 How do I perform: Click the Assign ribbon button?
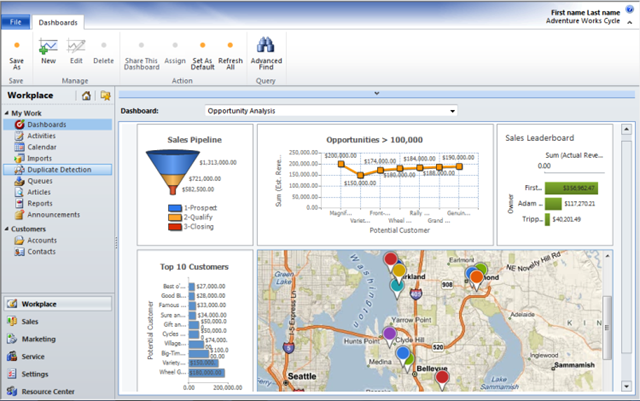click(x=175, y=52)
